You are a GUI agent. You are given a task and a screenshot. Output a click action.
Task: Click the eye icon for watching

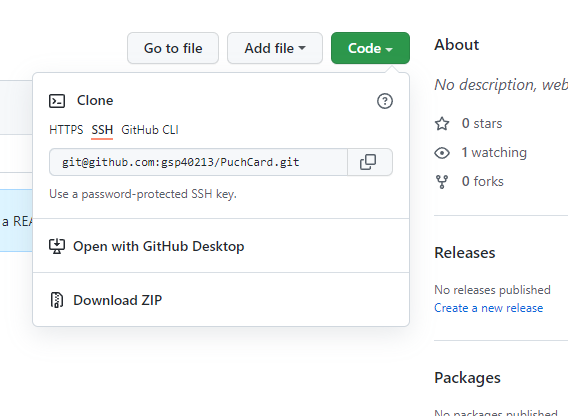coord(442,153)
